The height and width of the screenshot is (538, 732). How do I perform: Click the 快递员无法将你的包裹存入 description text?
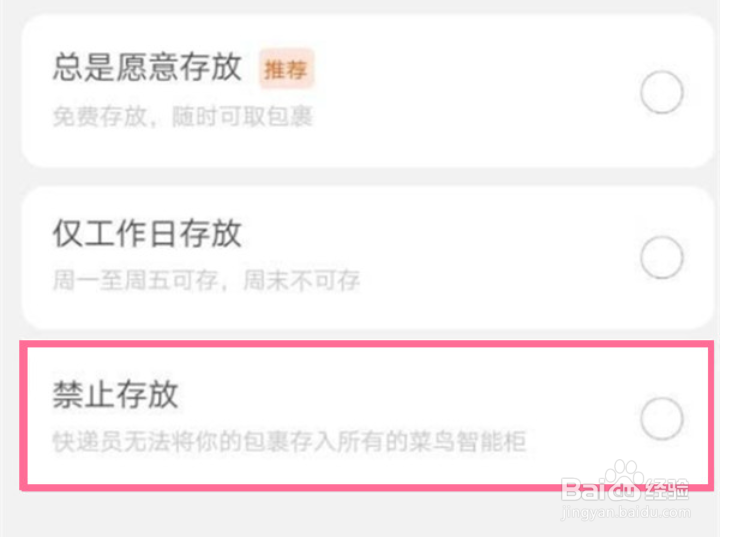click(183, 441)
